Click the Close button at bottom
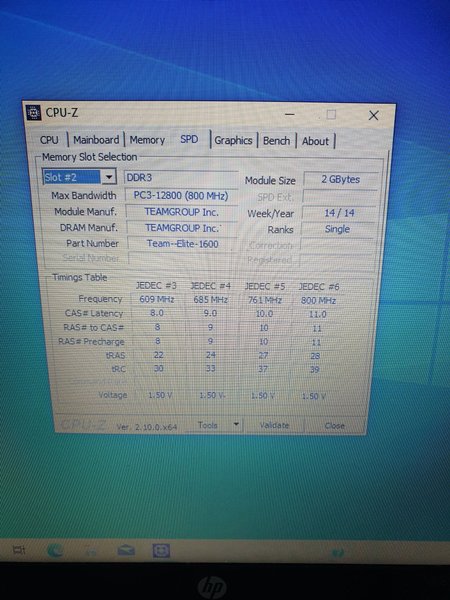Screen dimensions: 450x600 [x=334, y=426]
